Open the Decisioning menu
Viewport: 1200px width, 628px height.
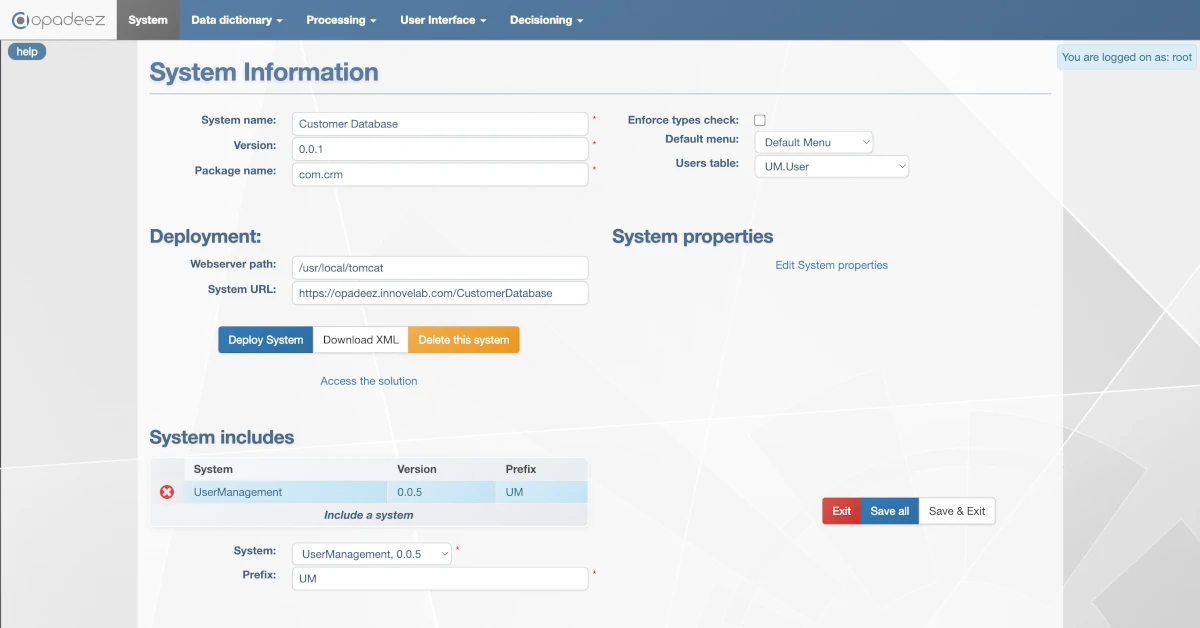tap(546, 19)
